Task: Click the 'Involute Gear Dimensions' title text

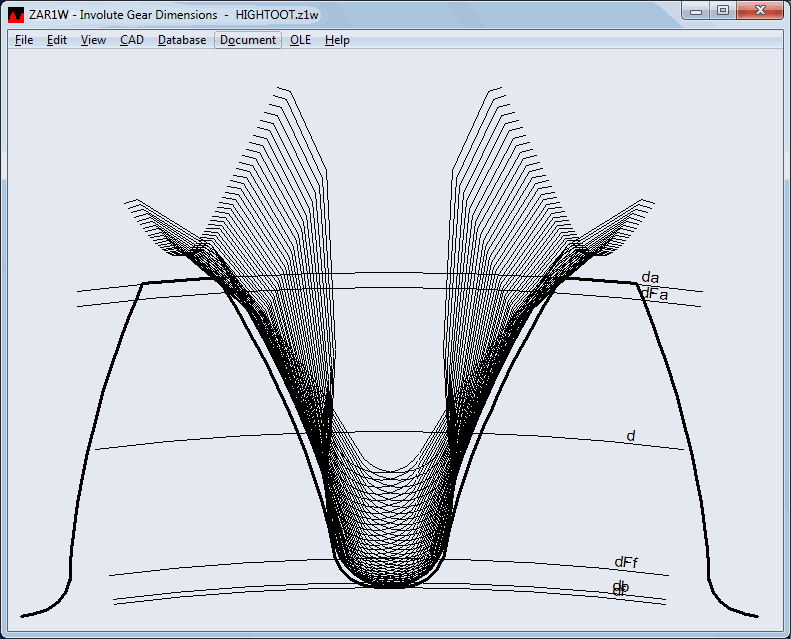Action: point(148,15)
